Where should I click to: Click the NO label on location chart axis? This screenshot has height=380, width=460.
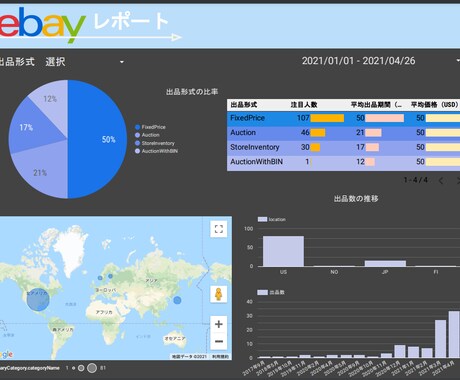(334, 272)
